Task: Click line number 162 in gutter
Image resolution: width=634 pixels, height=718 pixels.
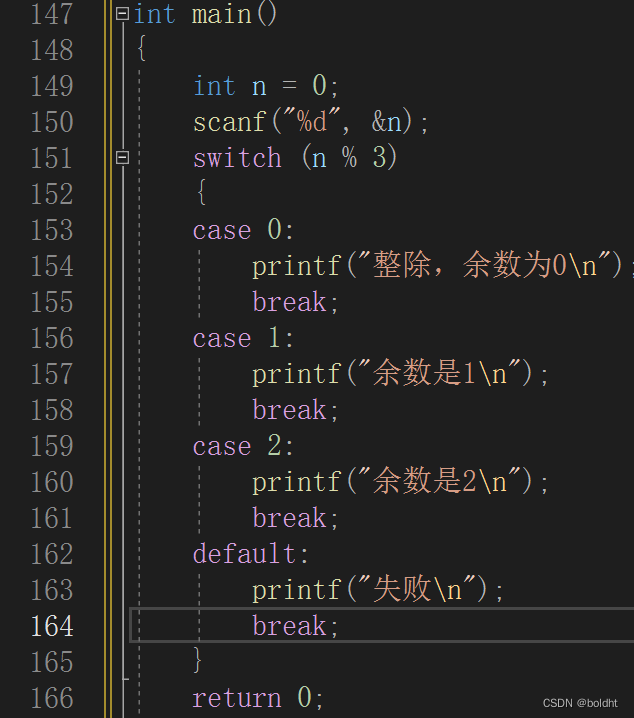Action: click(52, 554)
